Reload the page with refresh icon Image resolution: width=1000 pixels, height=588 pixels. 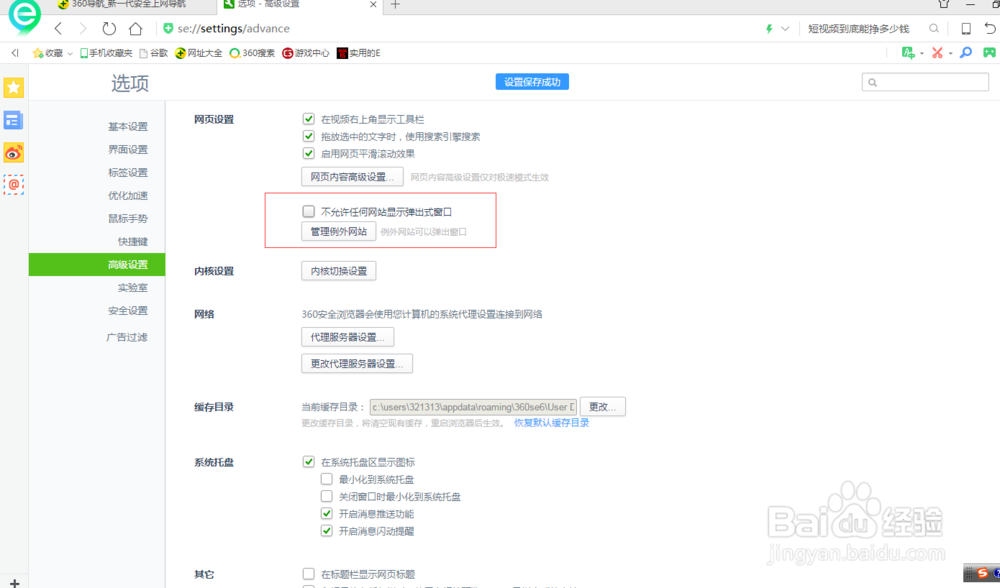[109, 29]
